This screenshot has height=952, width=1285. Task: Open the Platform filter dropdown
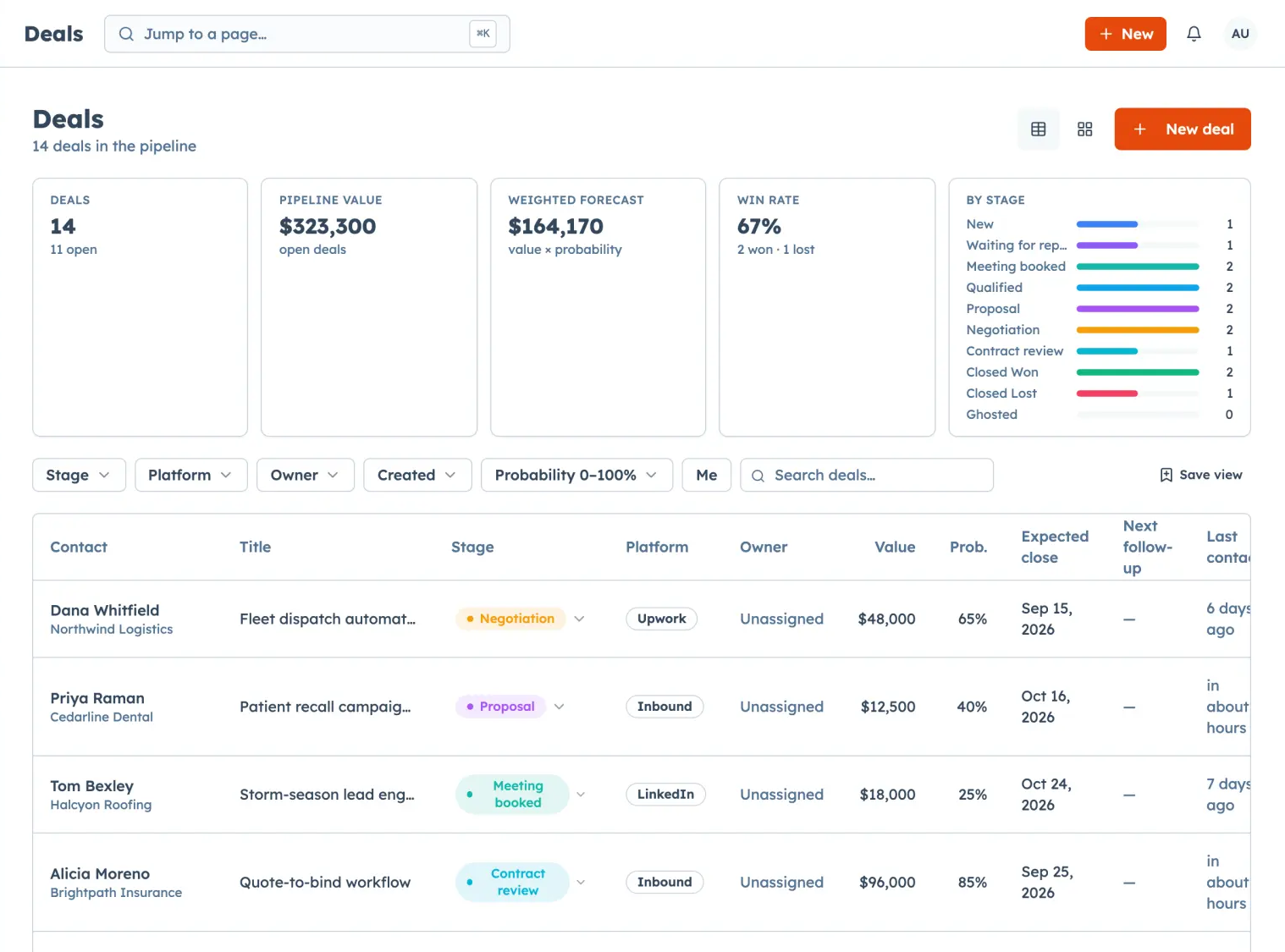click(190, 475)
